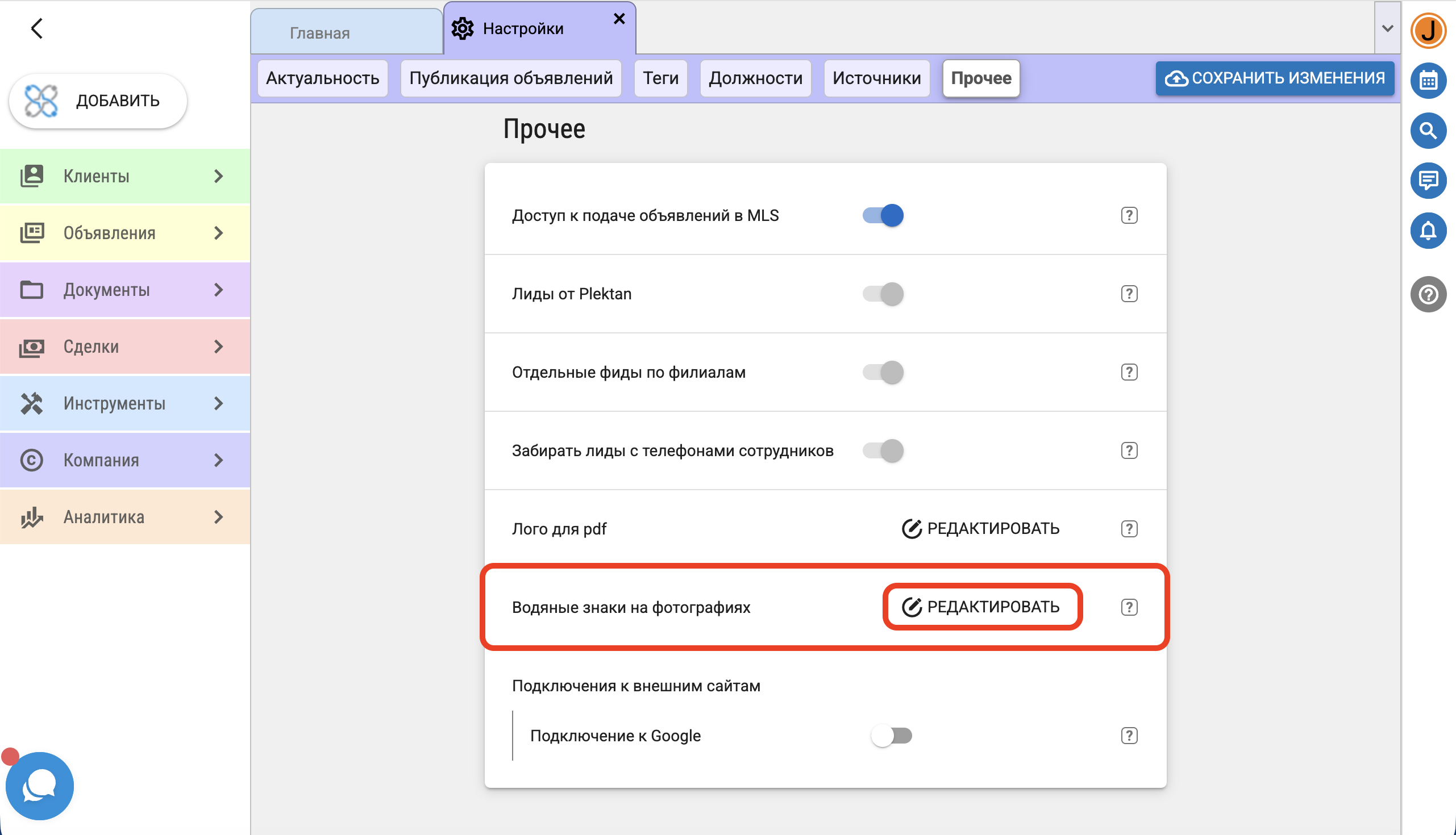Click the ДОБАВИТЬ button
Viewport: 1456px width, 835px height.
tap(98, 101)
